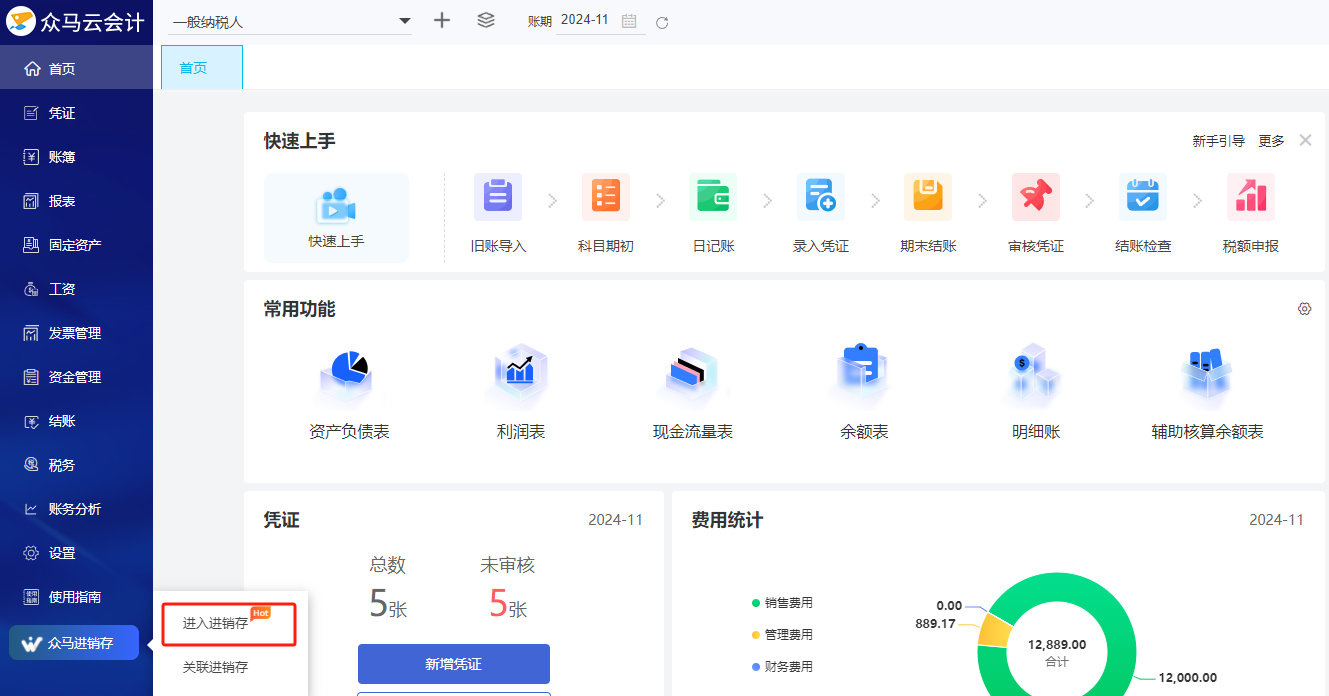Open the 结账检查 calendar icon
1329x696 pixels.
(1143, 197)
